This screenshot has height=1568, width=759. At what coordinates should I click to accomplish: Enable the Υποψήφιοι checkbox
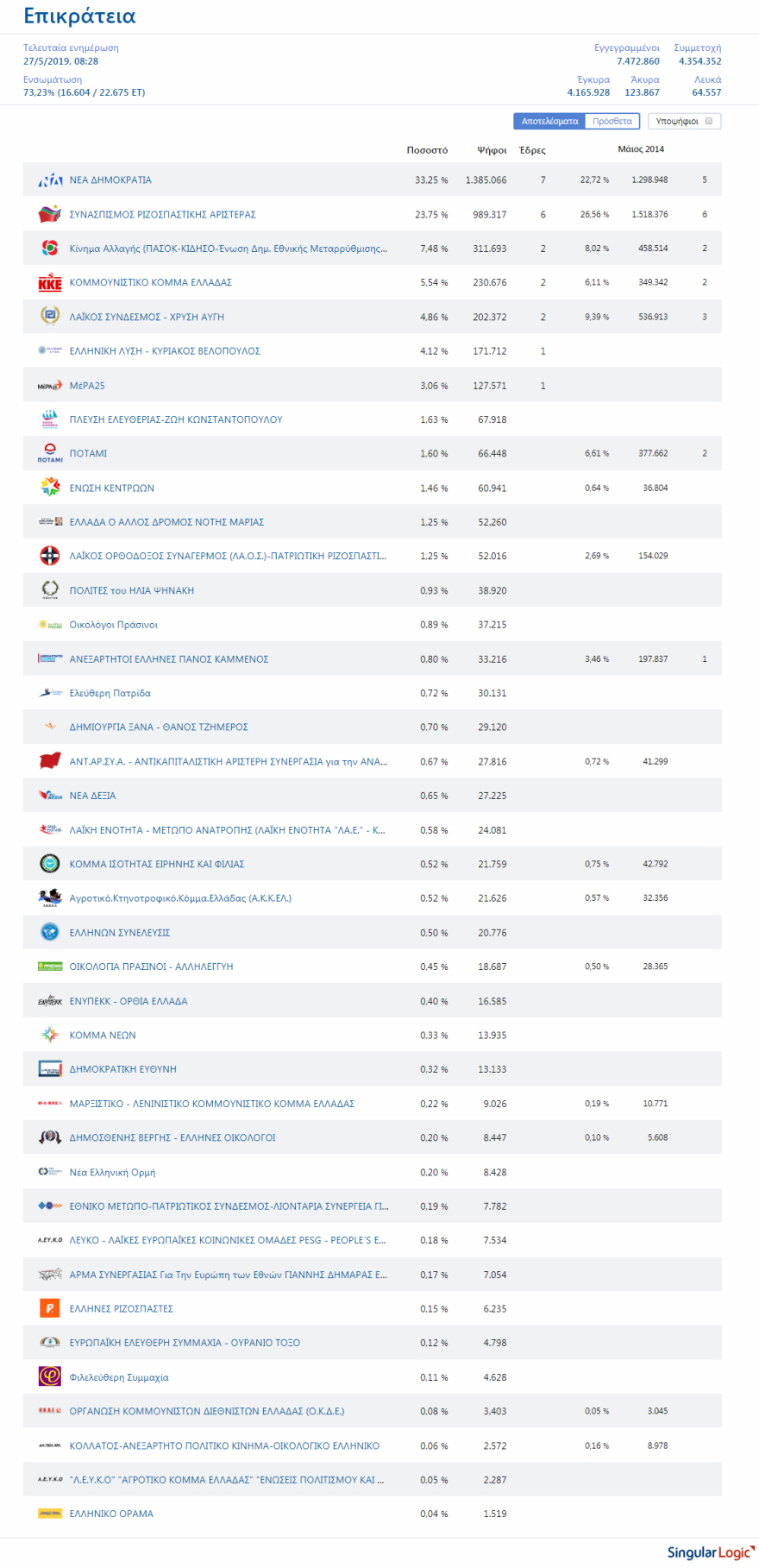[709, 122]
